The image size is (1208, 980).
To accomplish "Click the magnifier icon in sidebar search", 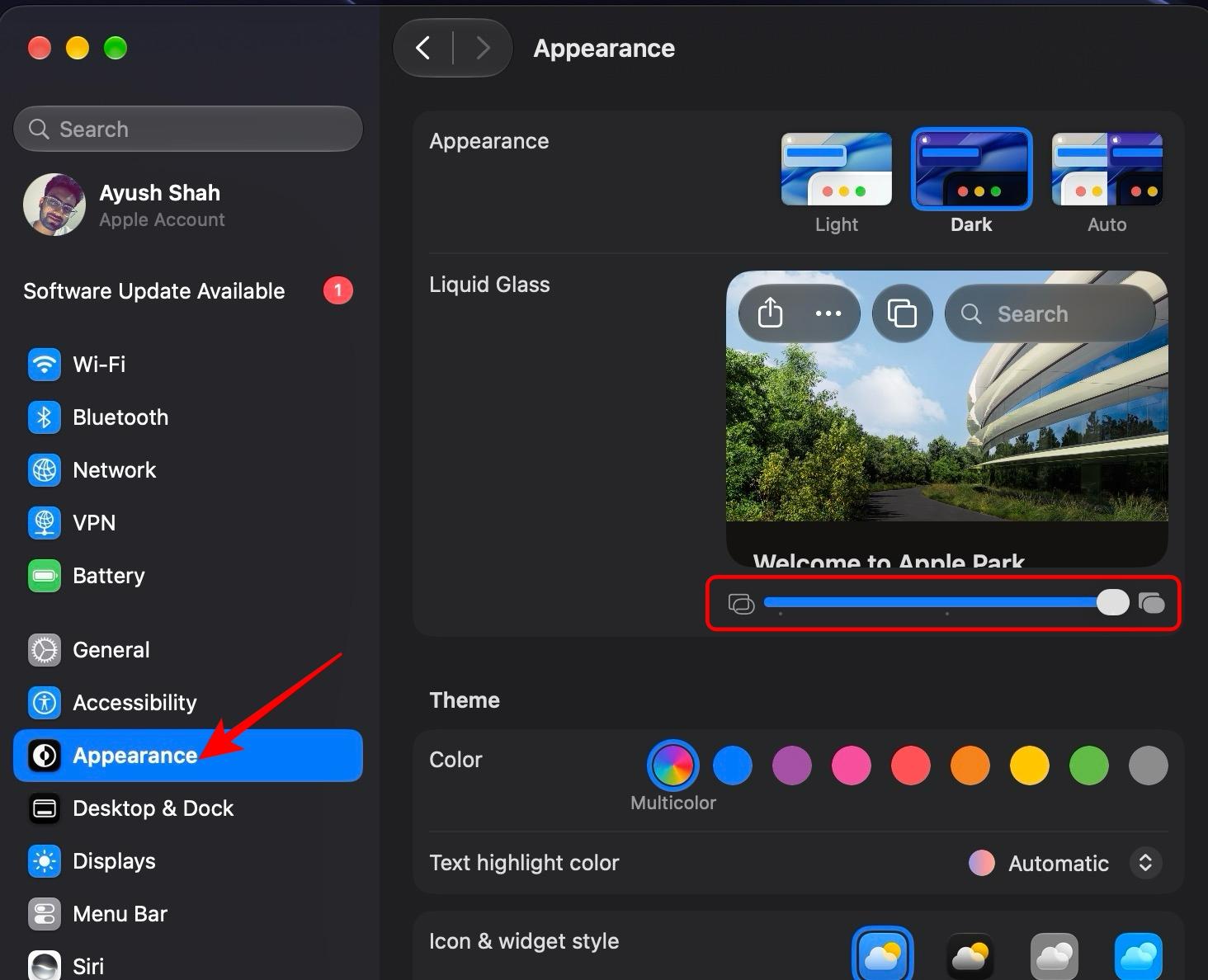I will coord(39,129).
